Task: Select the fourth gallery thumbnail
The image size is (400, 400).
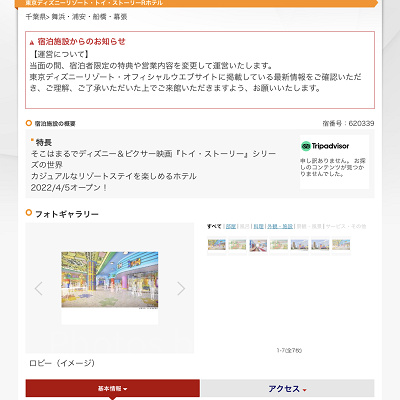Action: click(279, 245)
